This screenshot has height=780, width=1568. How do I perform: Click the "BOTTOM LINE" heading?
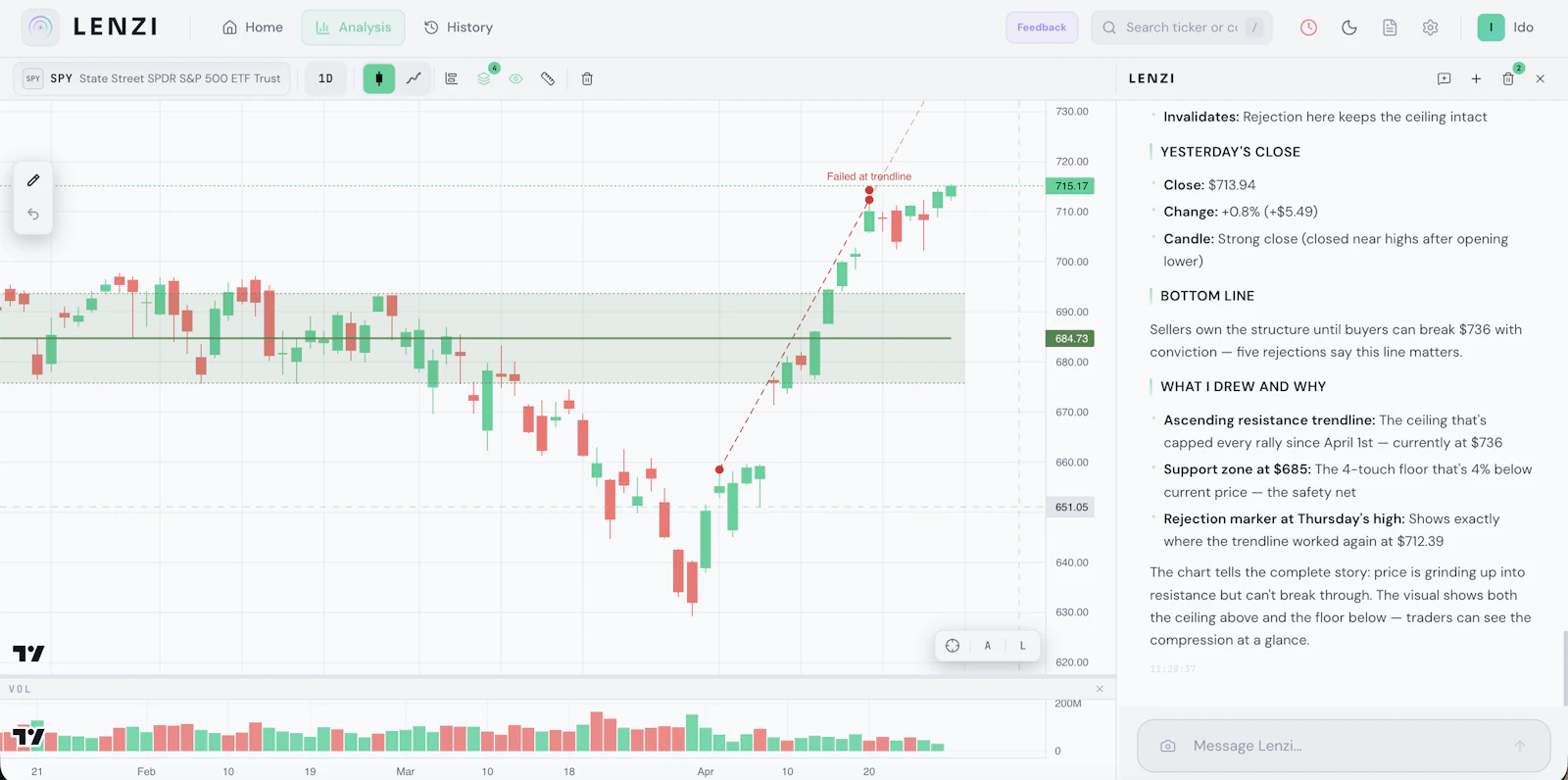point(1207,296)
